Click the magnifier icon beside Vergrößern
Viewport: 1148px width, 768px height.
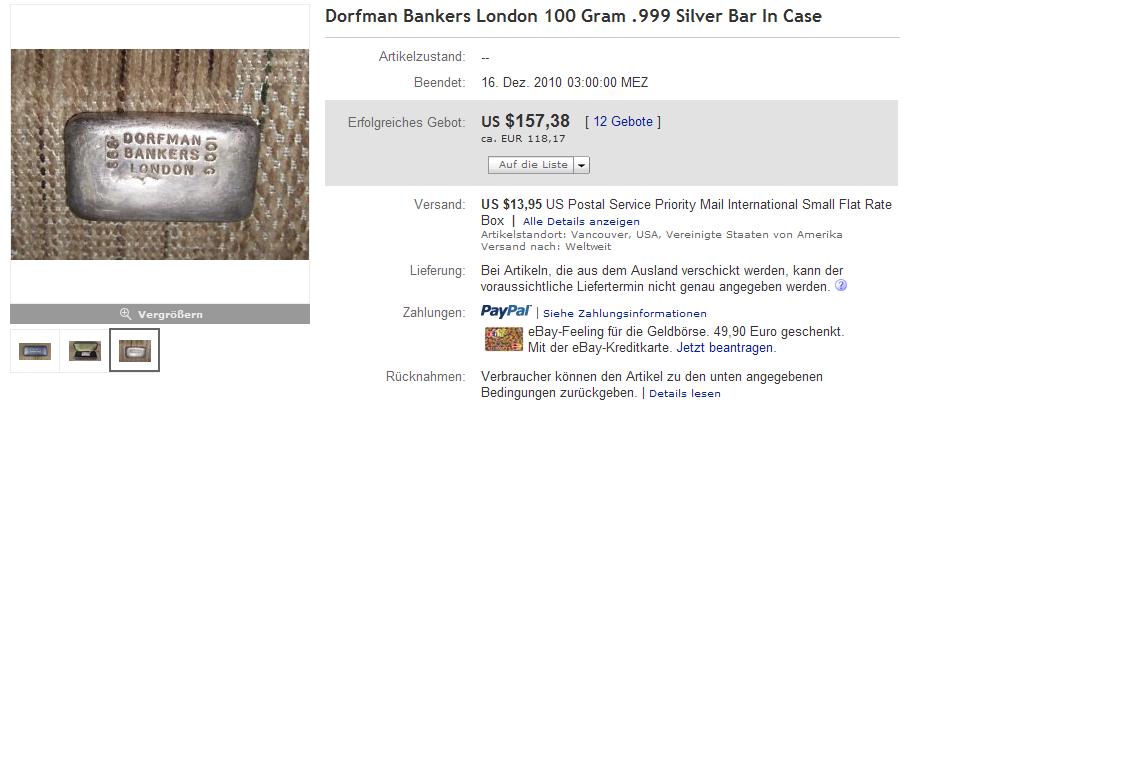tap(125, 314)
